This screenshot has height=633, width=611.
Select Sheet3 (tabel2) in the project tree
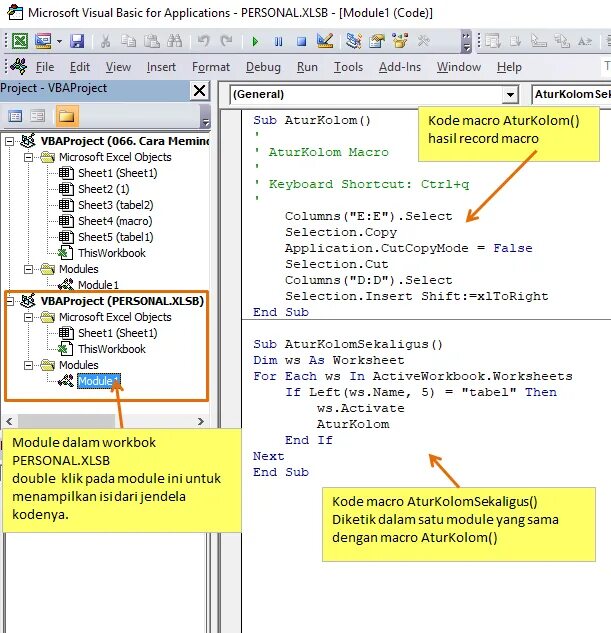[115, 205]
